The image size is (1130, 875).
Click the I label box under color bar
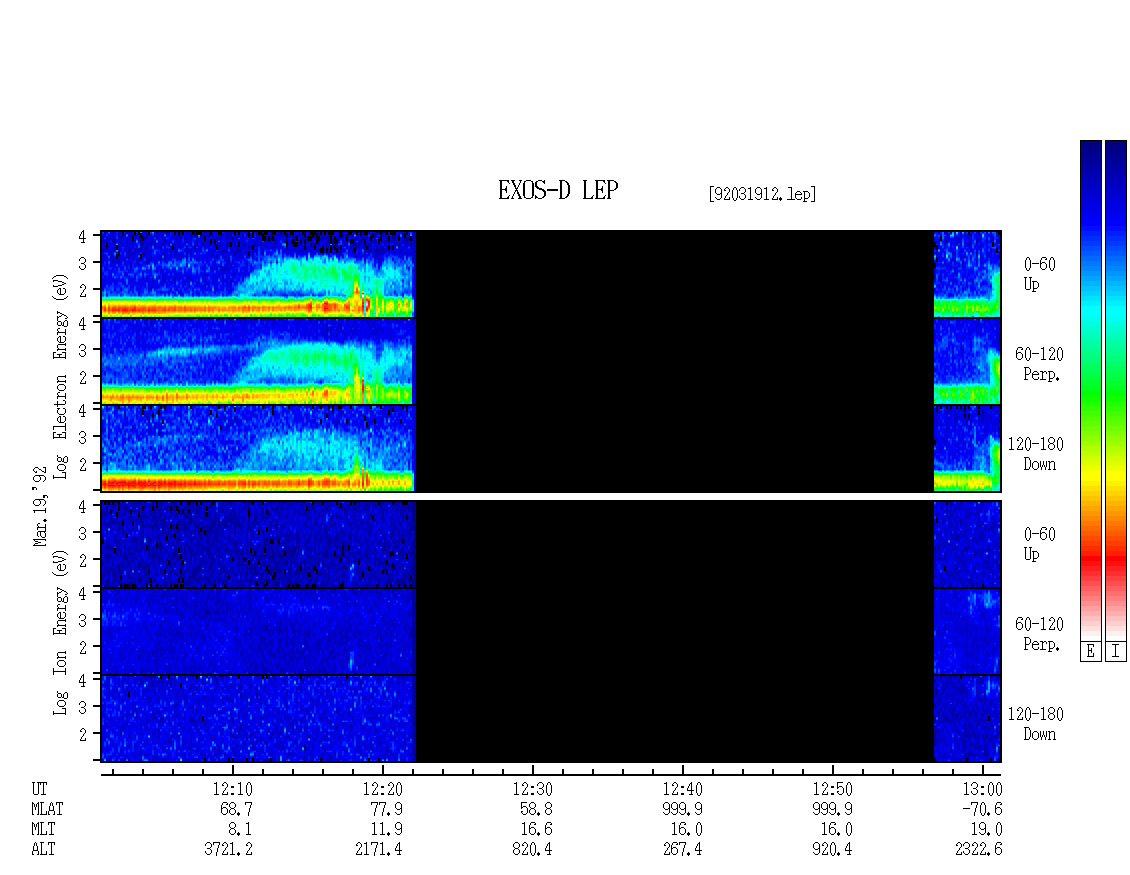1116,652
